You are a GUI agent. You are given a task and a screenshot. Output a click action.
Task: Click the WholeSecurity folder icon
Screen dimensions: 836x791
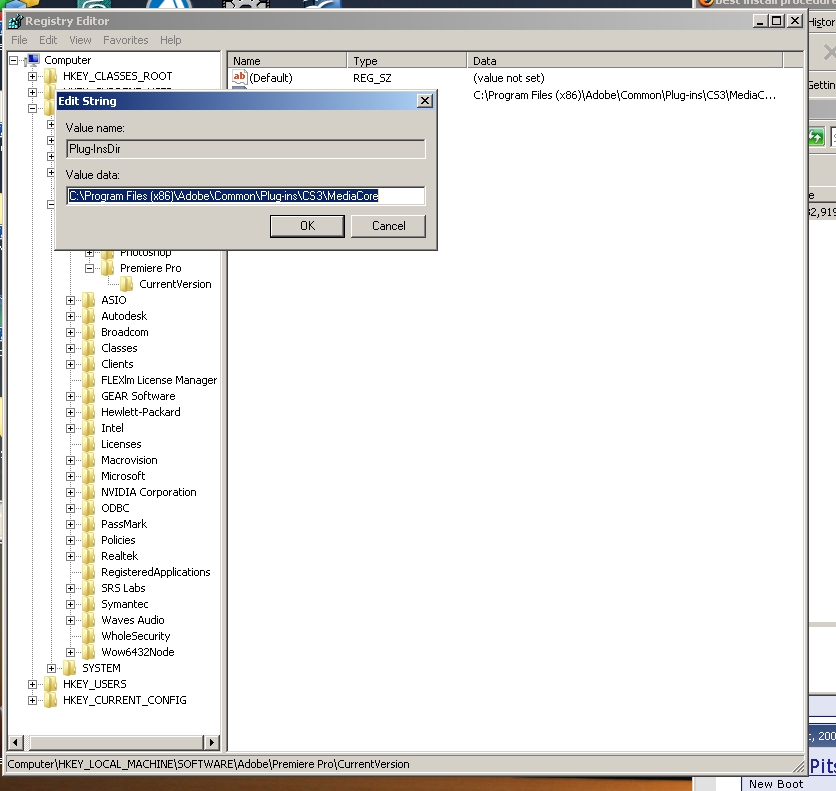tap(89, 635)
